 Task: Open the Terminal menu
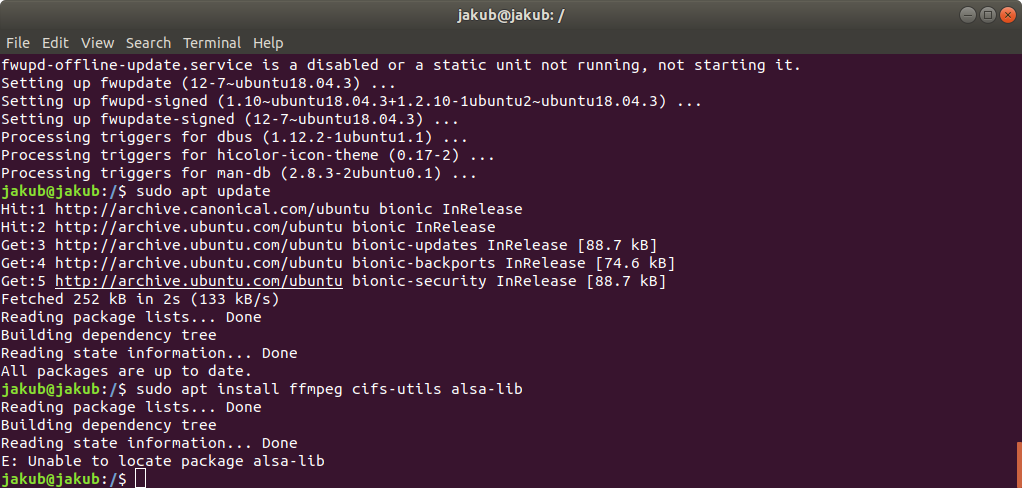pyautogui.click(x=212, y=43)
